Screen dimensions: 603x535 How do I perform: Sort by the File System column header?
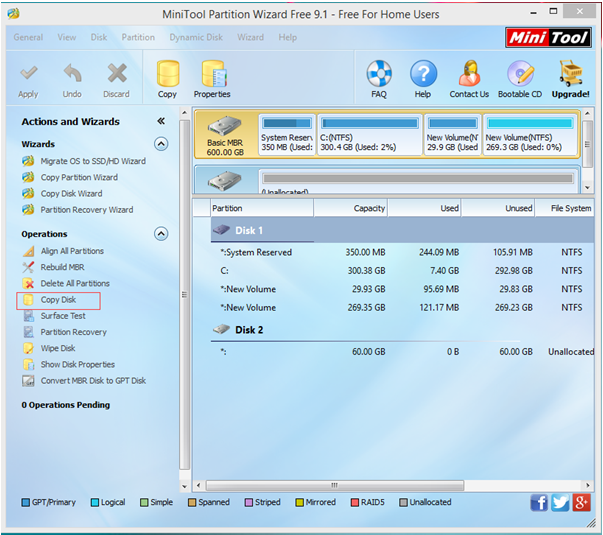[565, 208]
